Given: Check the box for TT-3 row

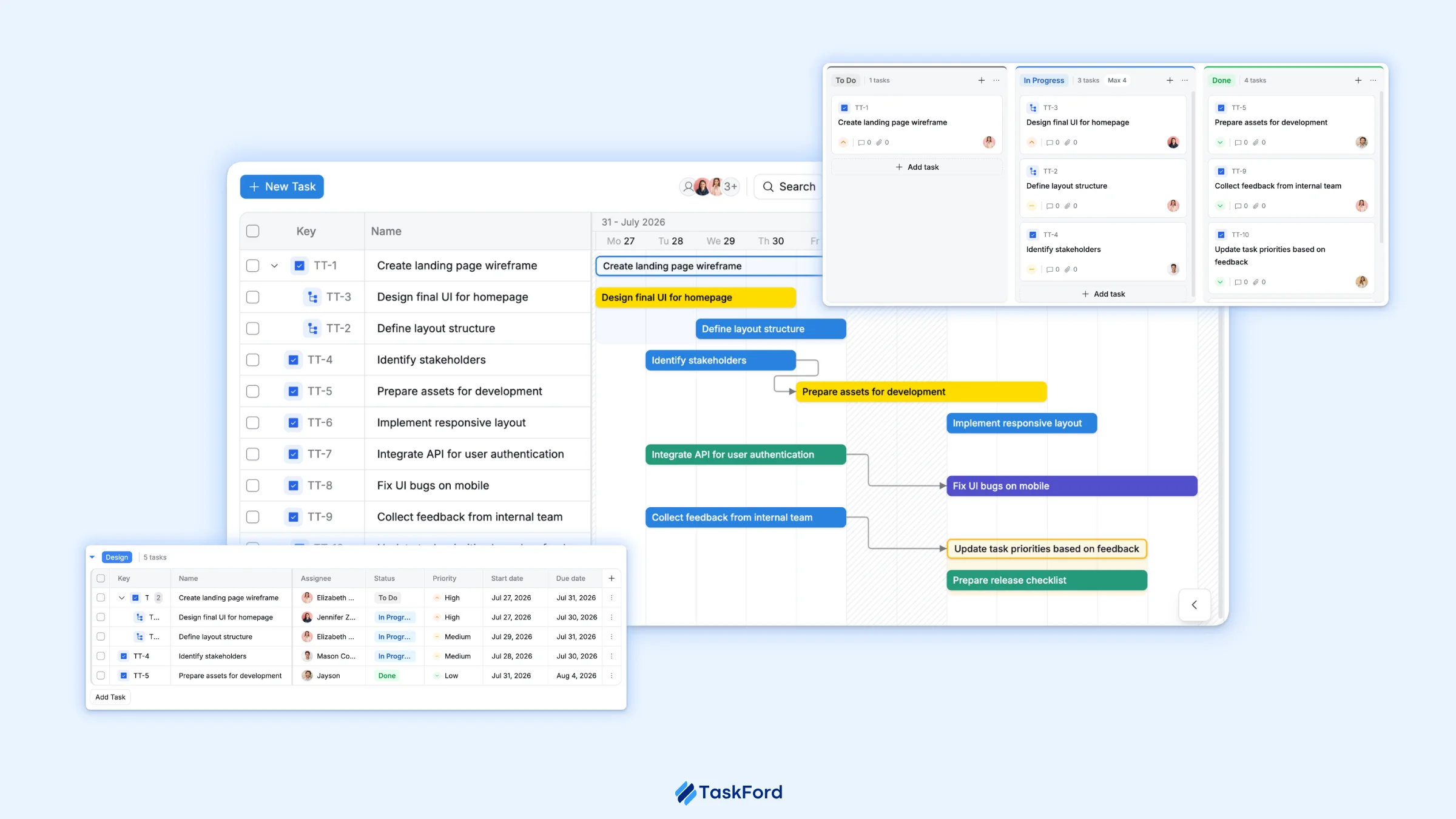Looking at the screenshot, I should coord(253,297).
